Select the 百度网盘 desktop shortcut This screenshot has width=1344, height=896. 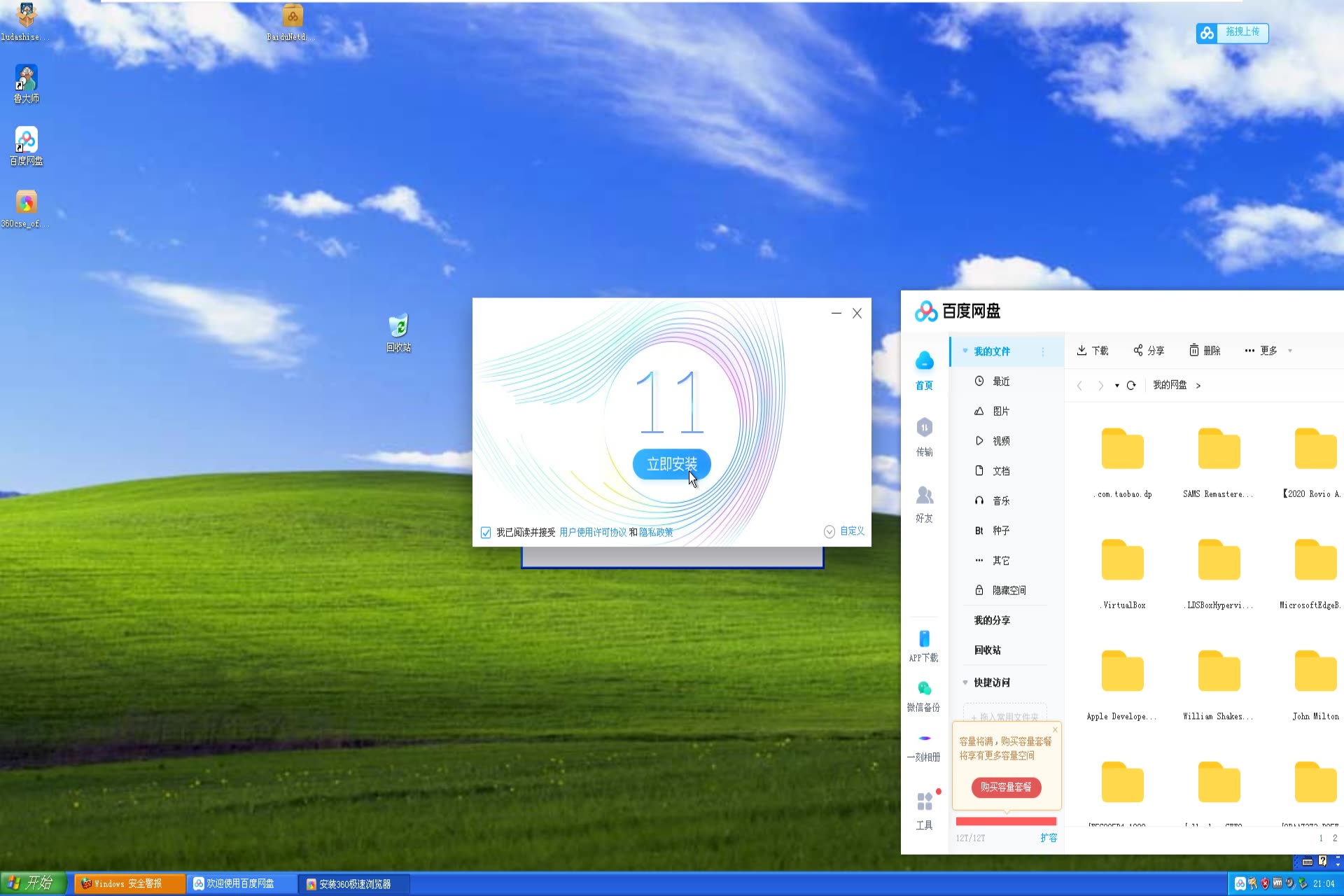point(27,146)
